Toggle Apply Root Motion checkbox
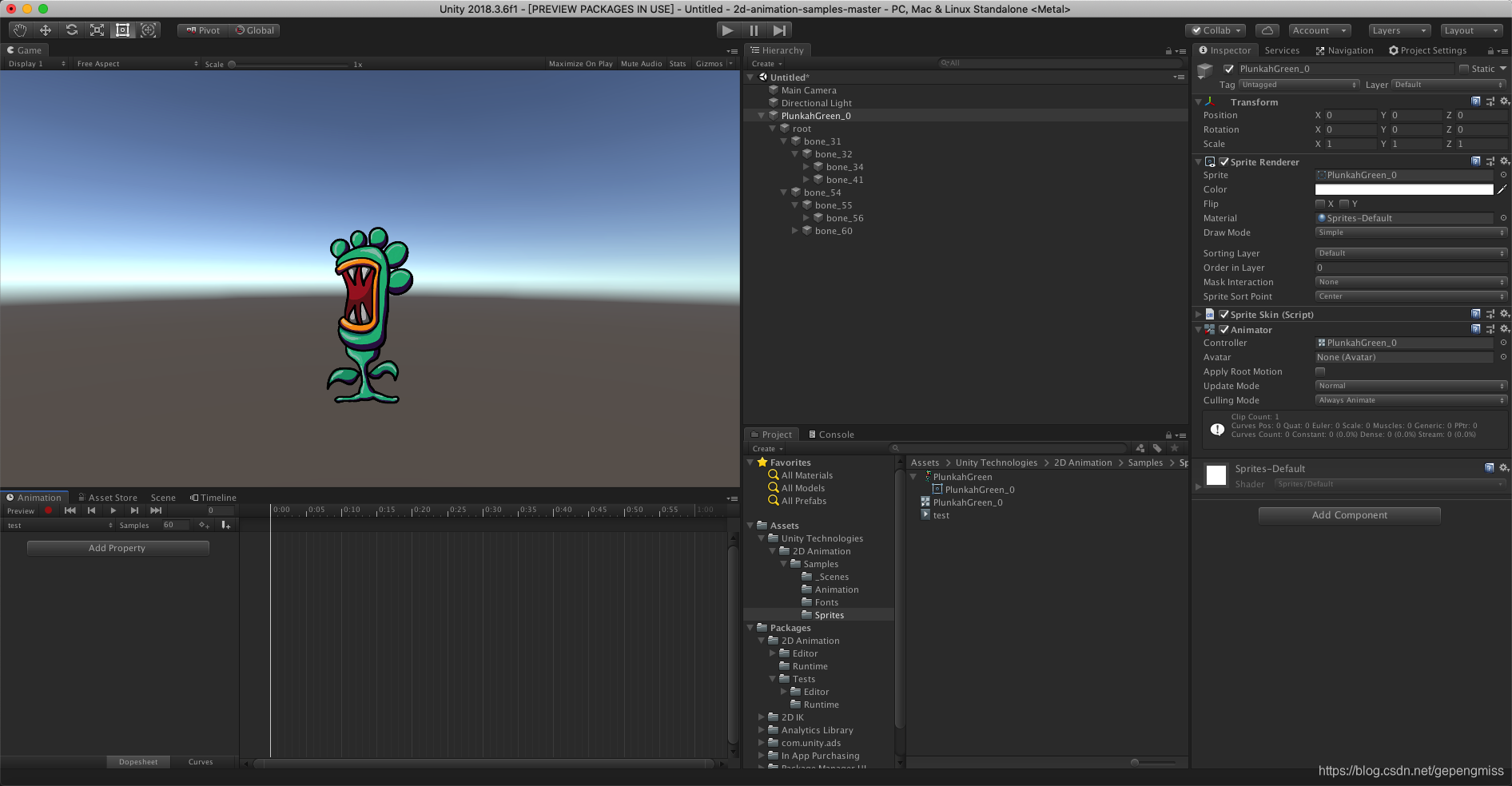Viewport: 1512px width, 786px height. tap(1320, 371)
